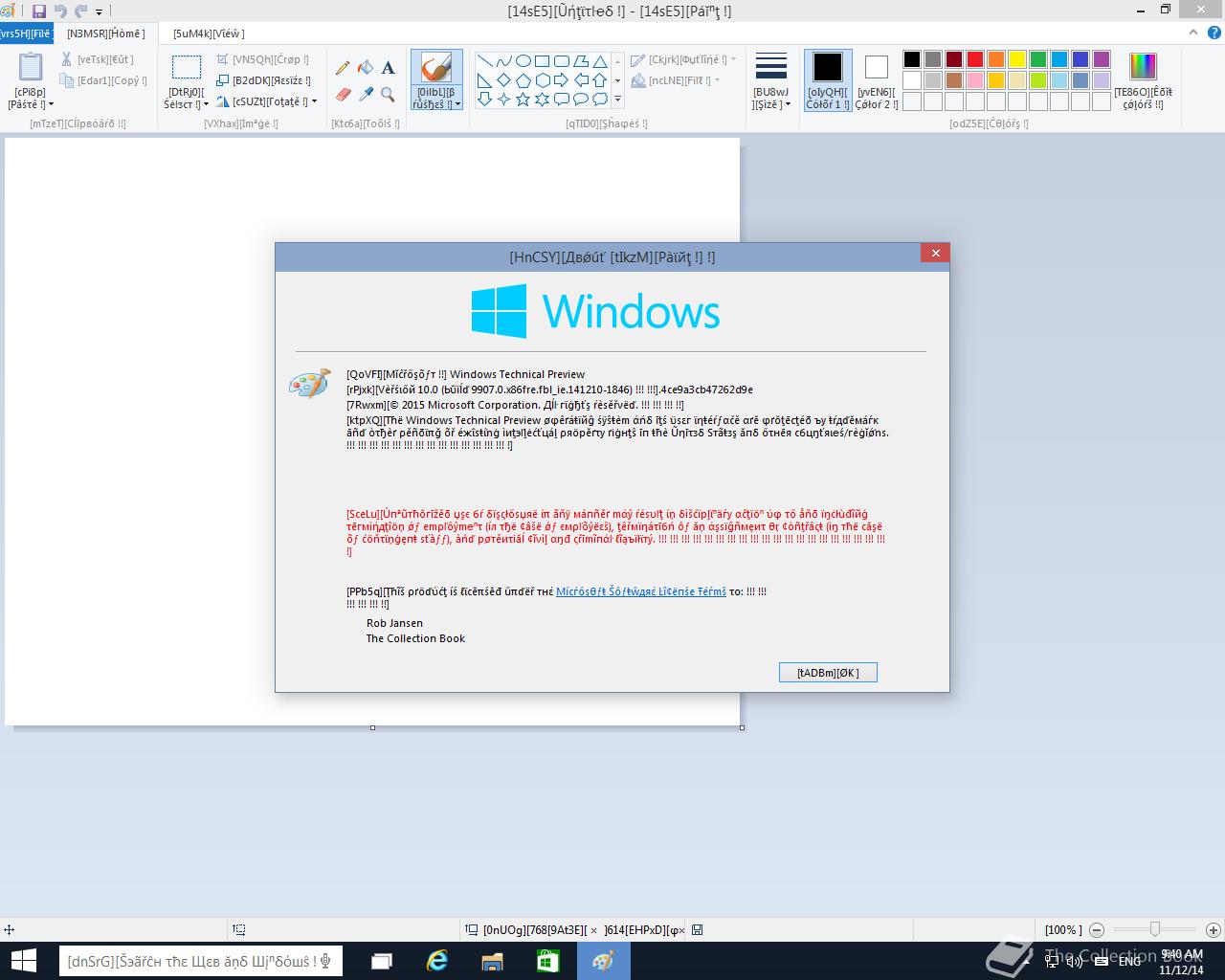
Task: Close the About Paint dialog
Action: (x=935, y=253)
